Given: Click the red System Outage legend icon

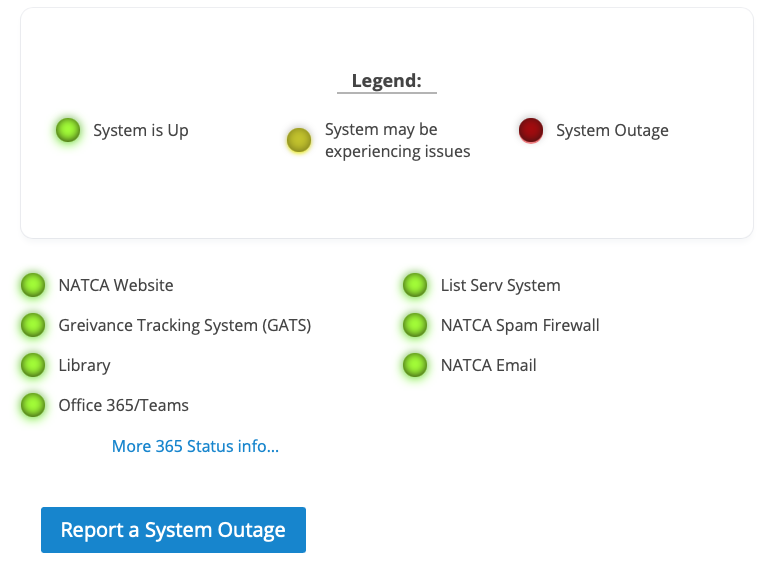Looking at the screenshot, I should click(531, 130).
